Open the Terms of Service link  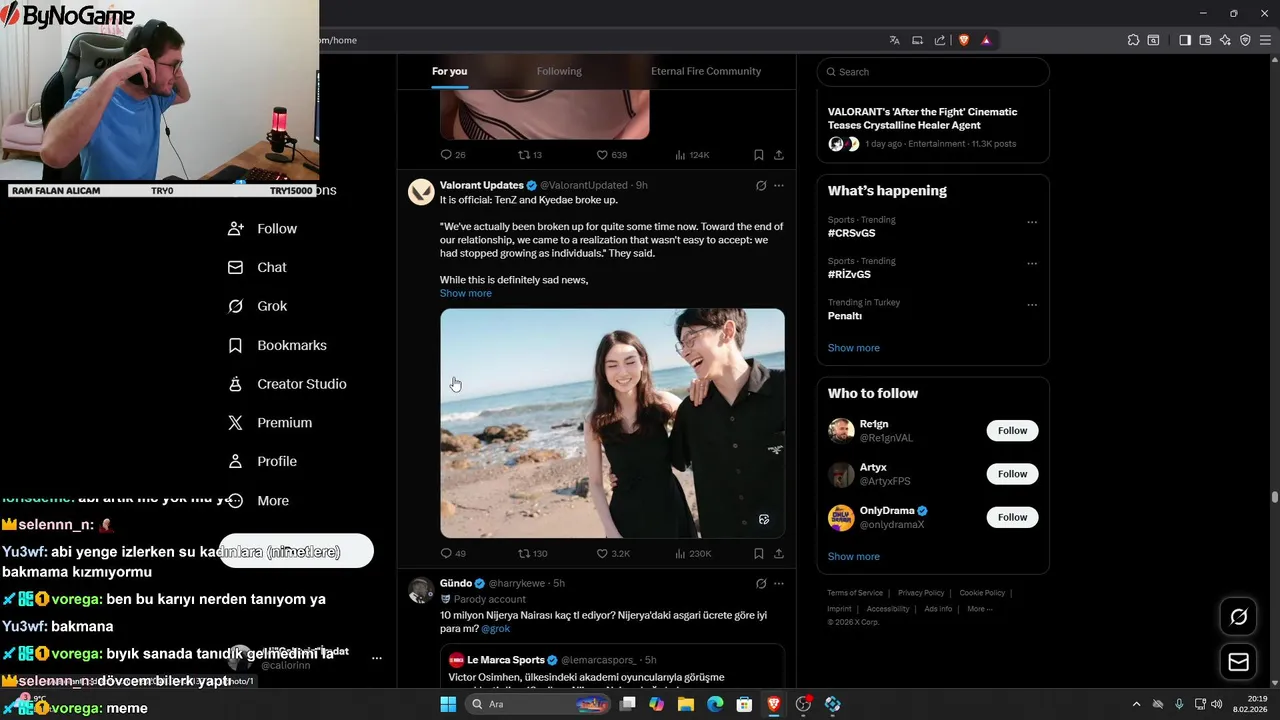855,593
